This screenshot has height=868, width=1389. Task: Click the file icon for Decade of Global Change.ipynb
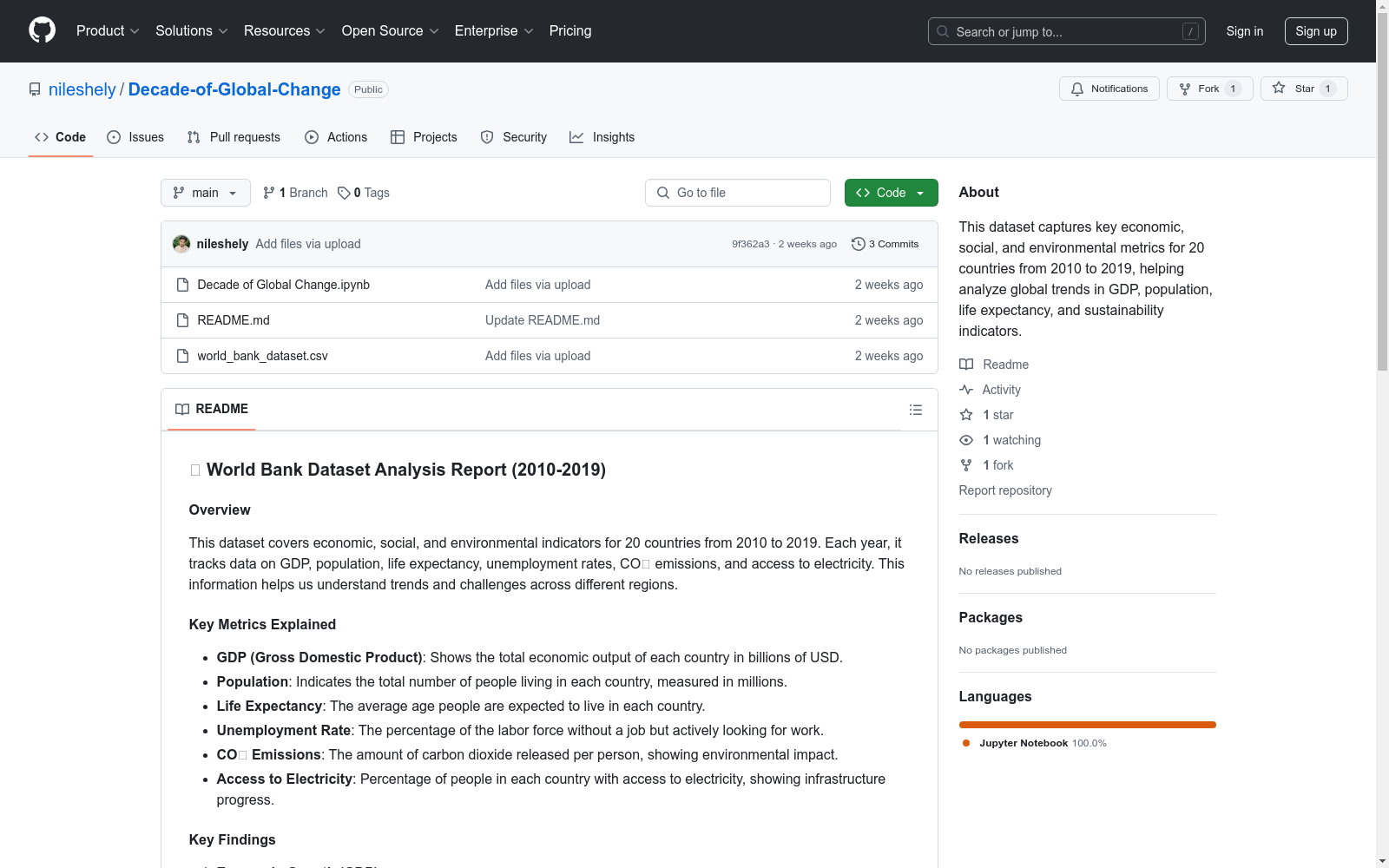182,285
